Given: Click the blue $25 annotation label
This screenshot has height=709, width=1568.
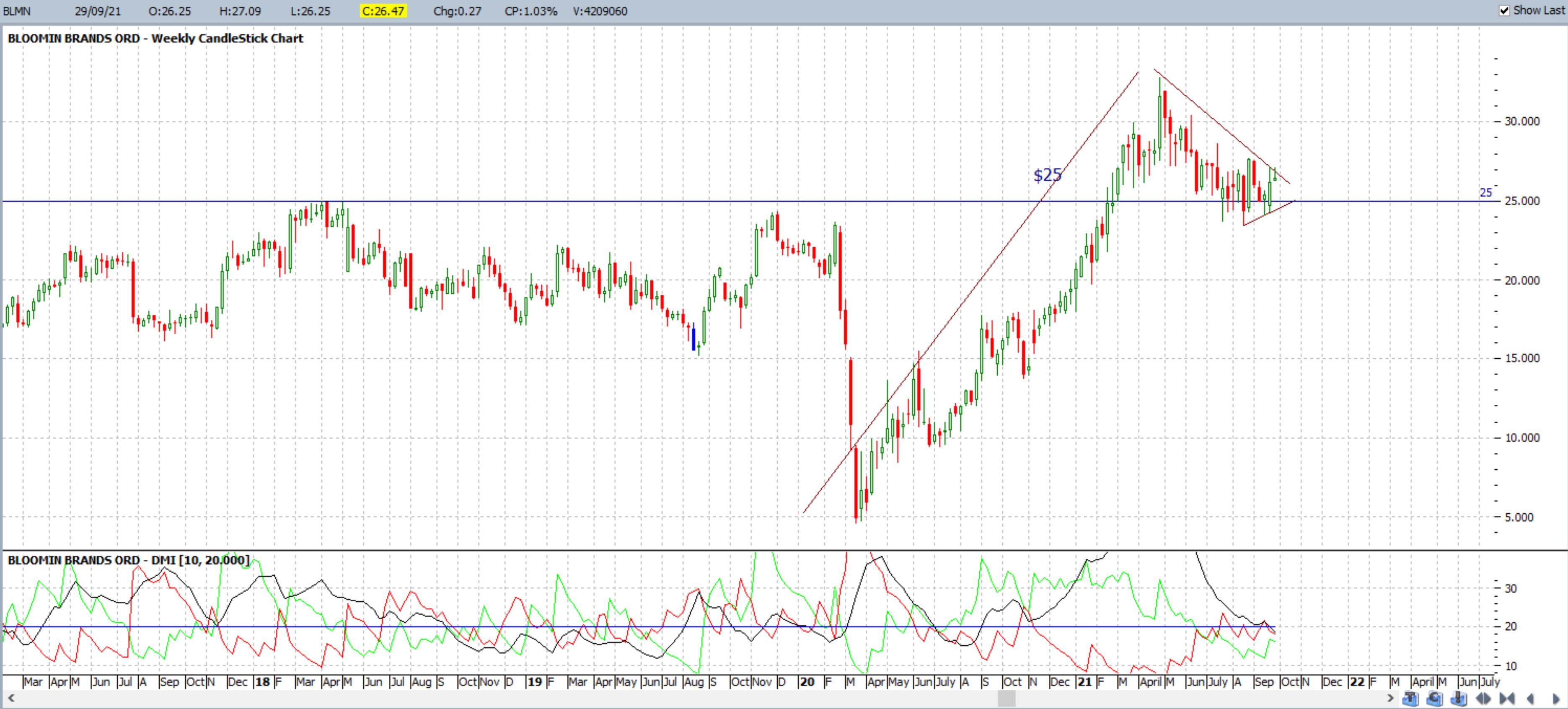Looking at the screenshot, I should [x=1048, y=175].
